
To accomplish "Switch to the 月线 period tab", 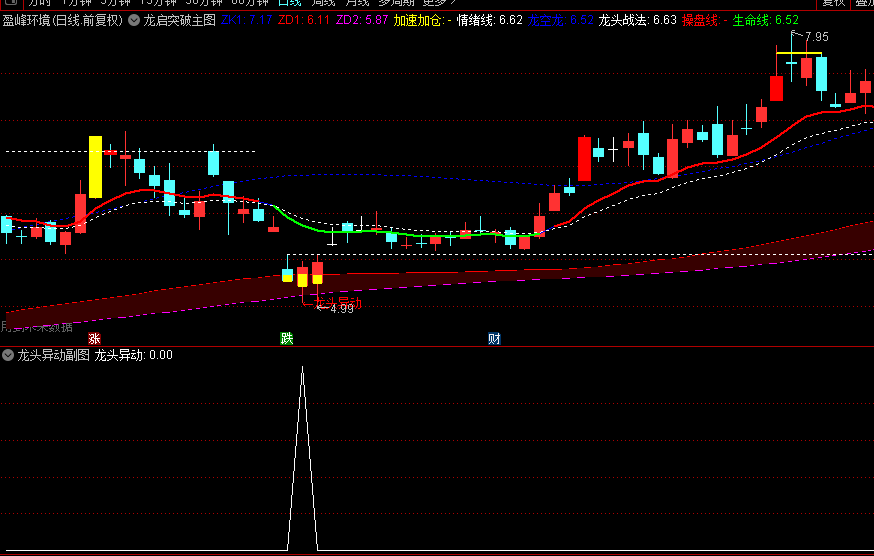I will pyautogui.click(x=357, y=3).
